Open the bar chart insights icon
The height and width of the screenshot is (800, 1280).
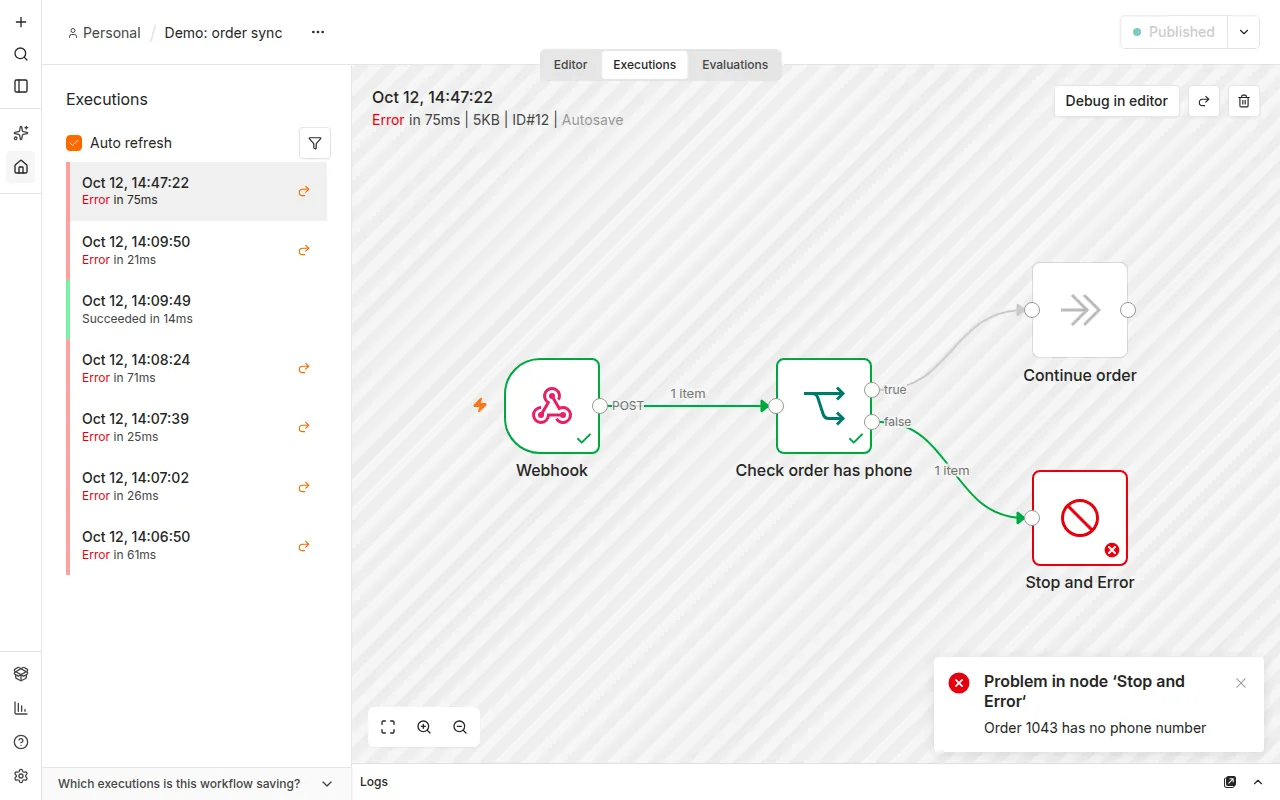click(21, 708)
